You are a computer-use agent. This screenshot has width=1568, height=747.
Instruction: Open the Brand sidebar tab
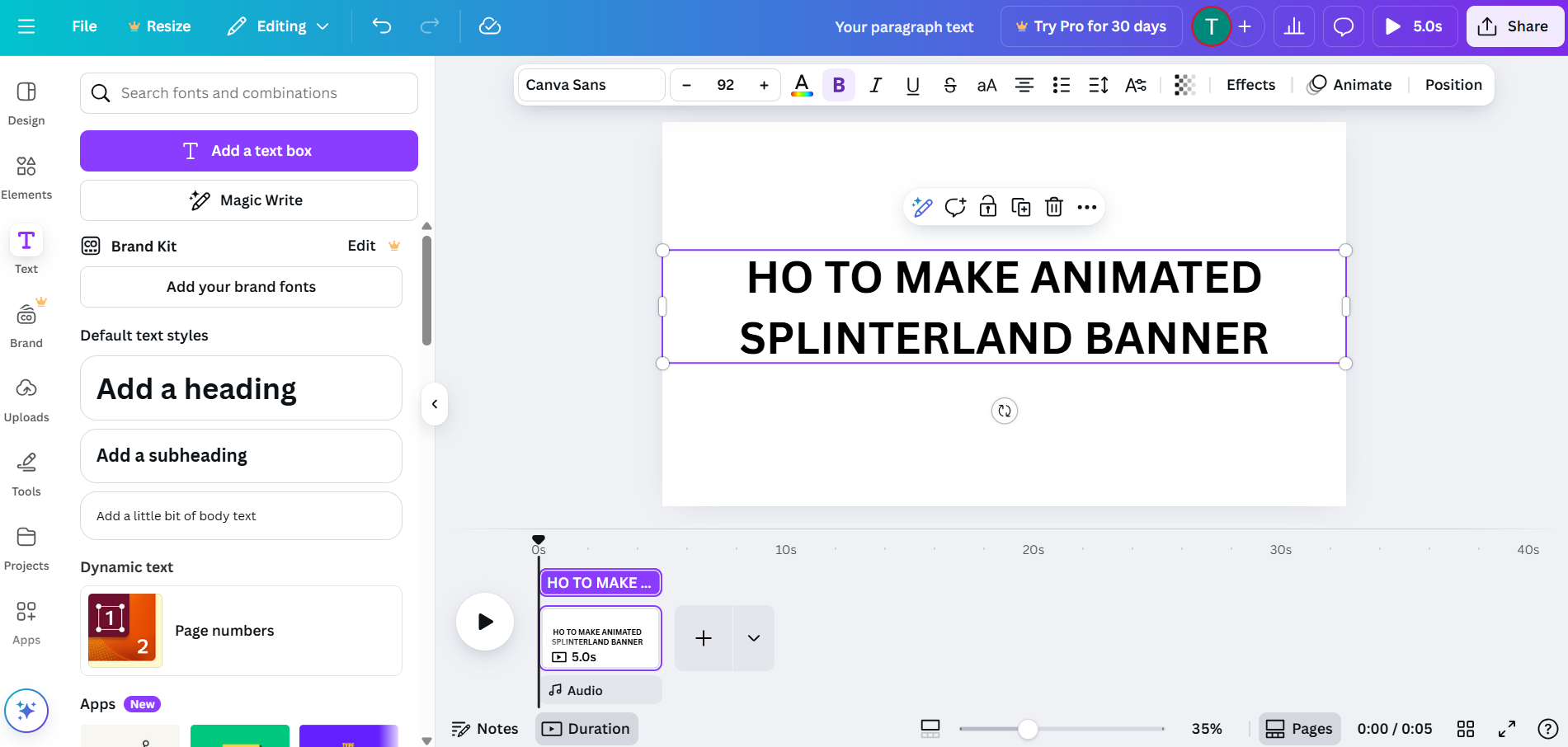tap(26, 326)
